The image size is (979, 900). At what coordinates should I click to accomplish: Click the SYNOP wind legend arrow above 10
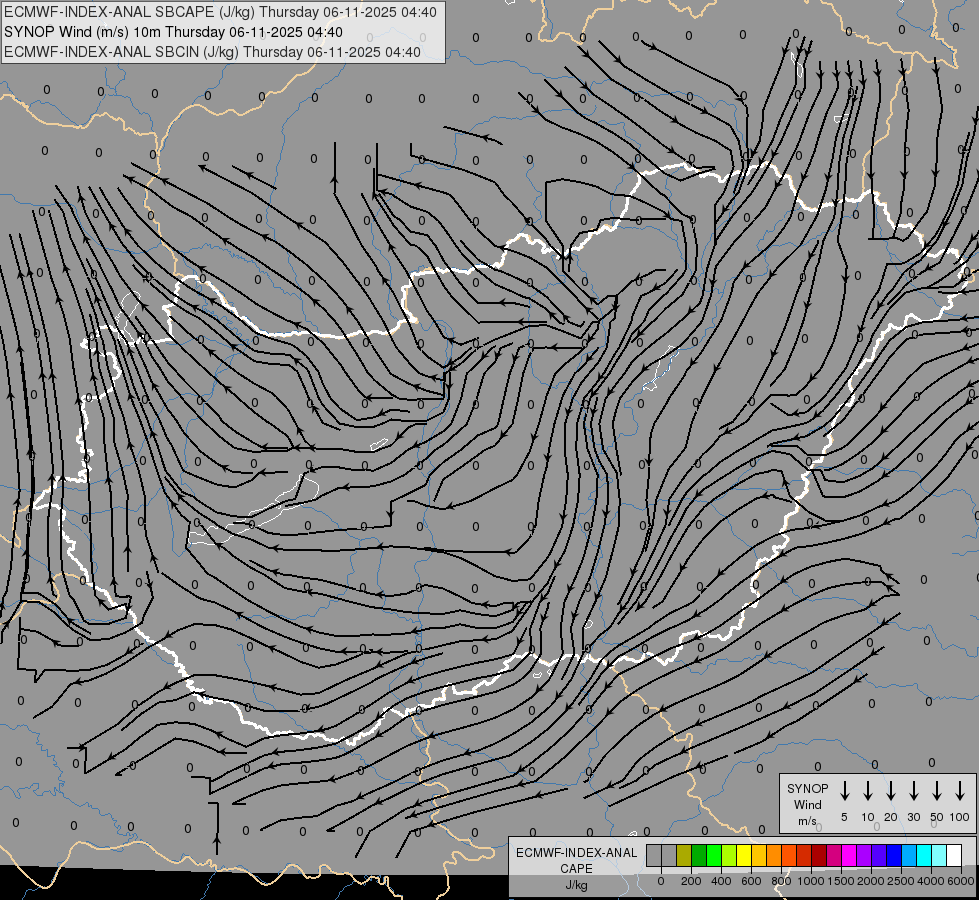[x=867, y=790]
